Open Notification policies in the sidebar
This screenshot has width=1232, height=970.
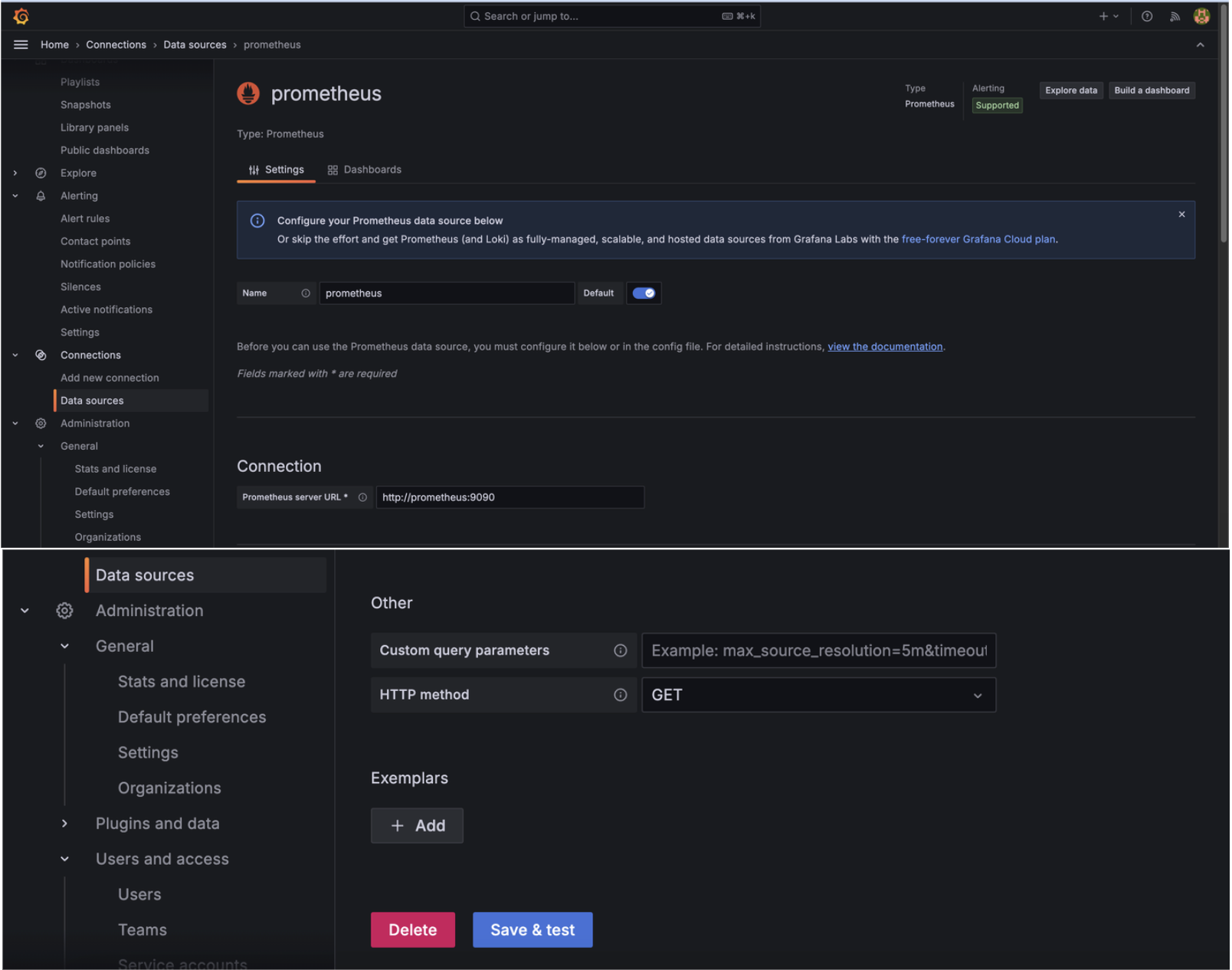coord(108,264)
